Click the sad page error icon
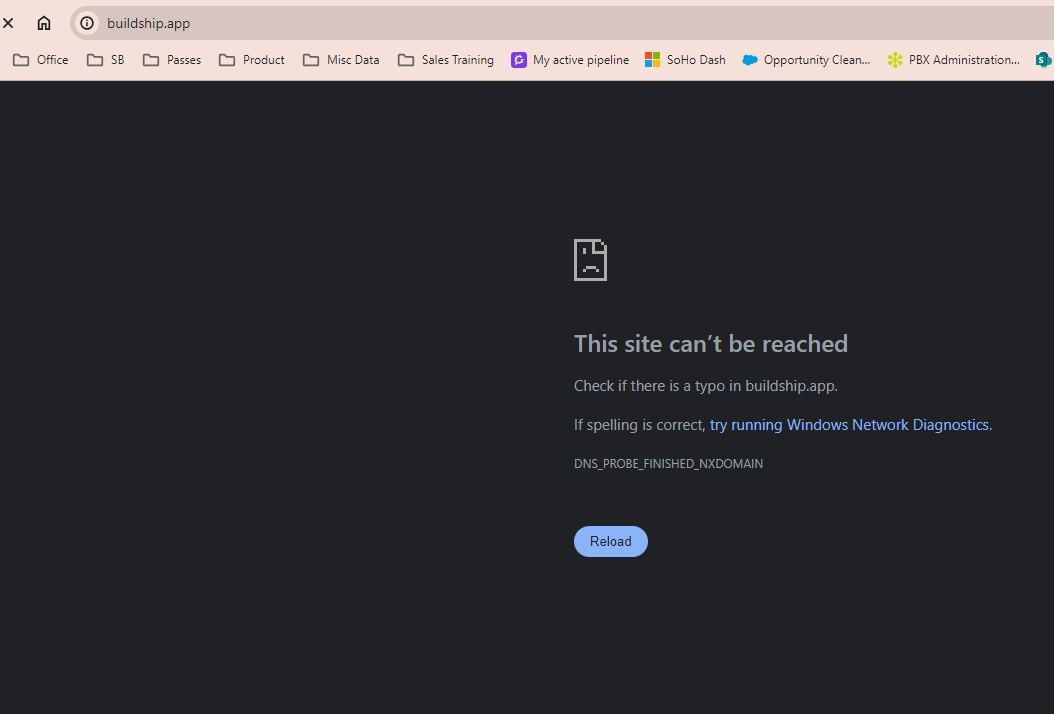This screenshot has width=1054, height=714. click(590, 260)
